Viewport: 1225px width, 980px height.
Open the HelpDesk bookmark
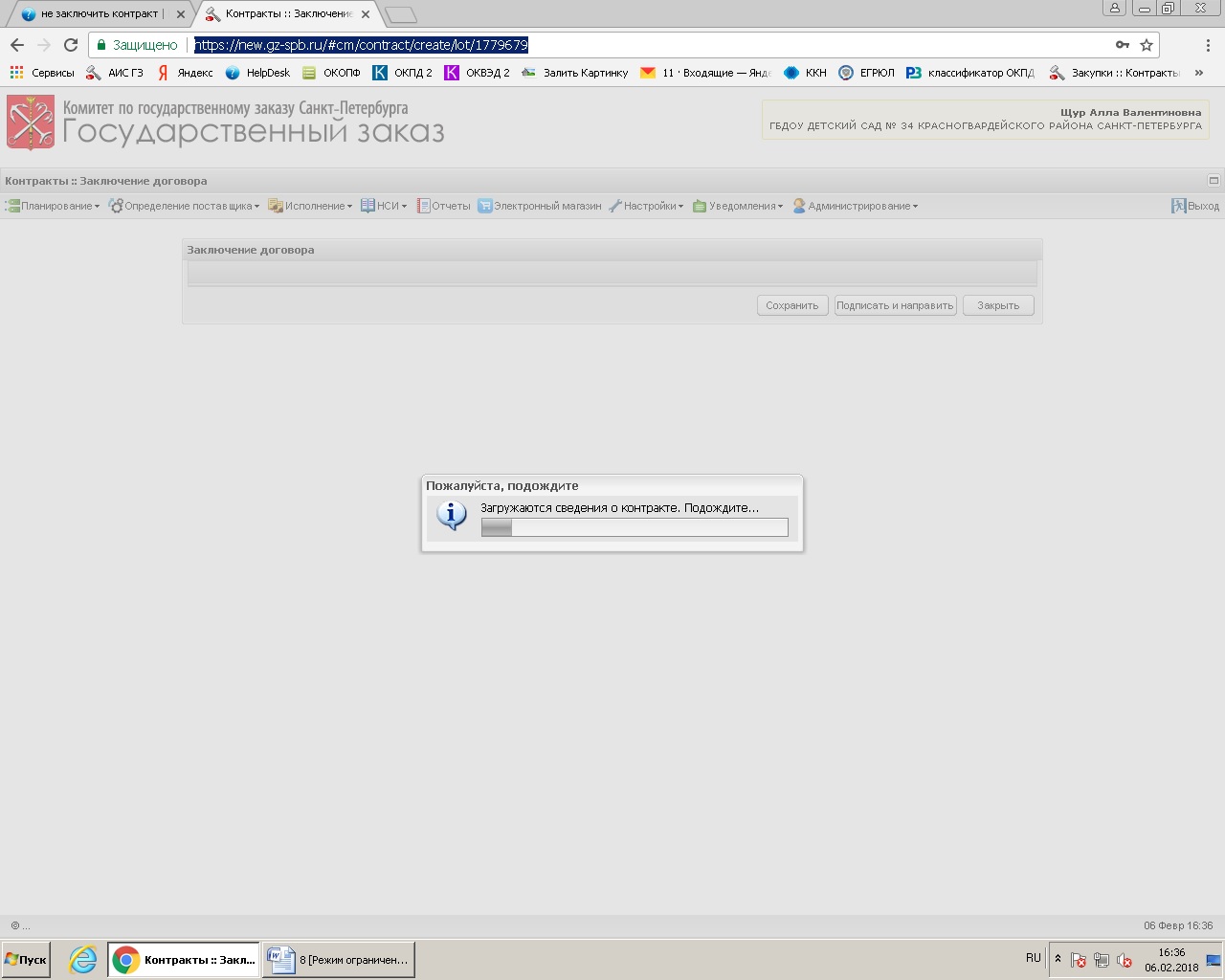click(x=257, y=73)
